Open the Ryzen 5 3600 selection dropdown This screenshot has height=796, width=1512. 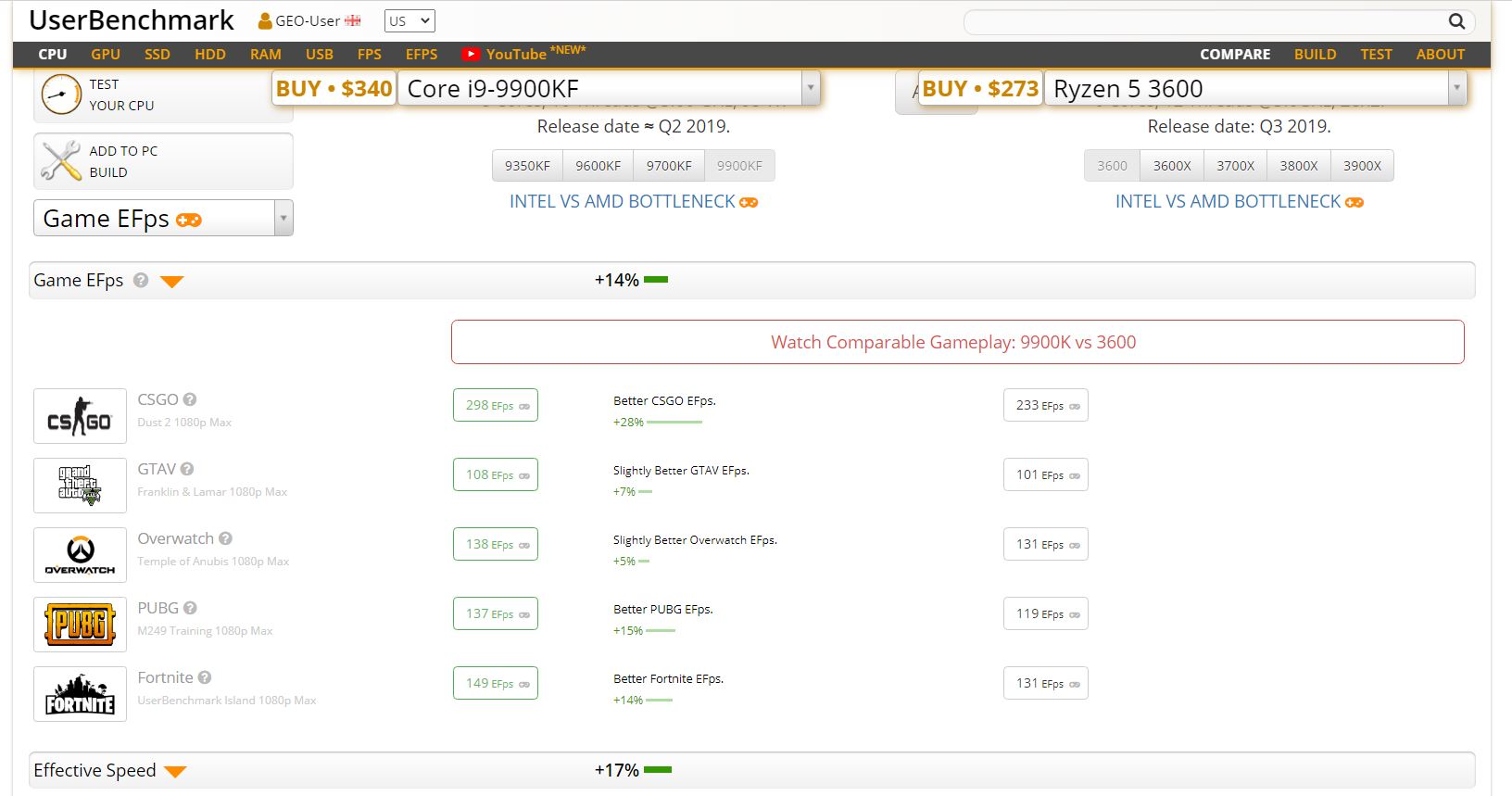(x=1456, y=88)
